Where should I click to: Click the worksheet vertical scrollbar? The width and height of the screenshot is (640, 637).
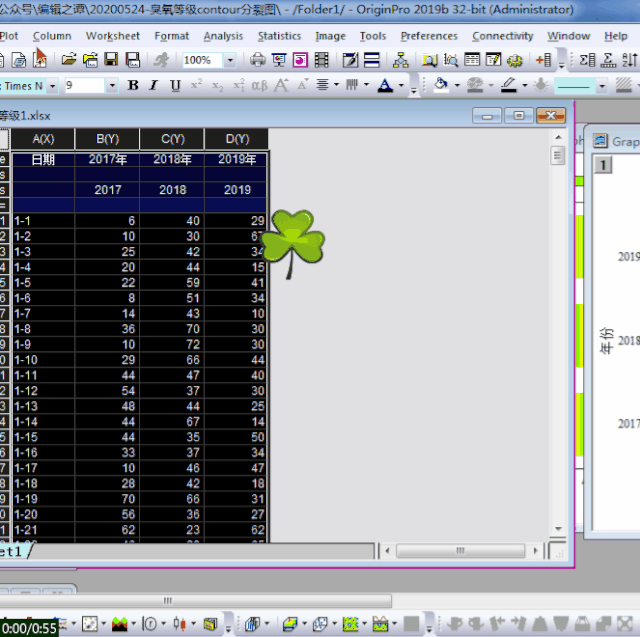558,340
